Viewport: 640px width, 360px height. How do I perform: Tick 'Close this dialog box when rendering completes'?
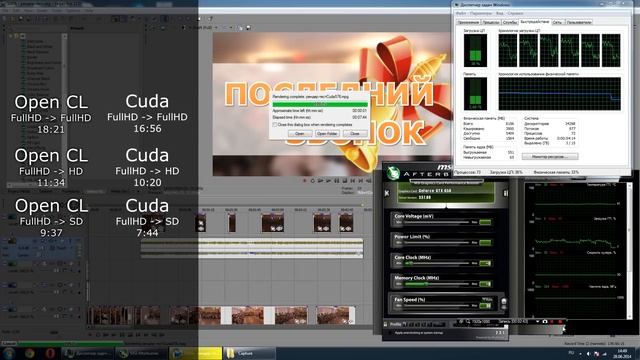tap(275, 124)
